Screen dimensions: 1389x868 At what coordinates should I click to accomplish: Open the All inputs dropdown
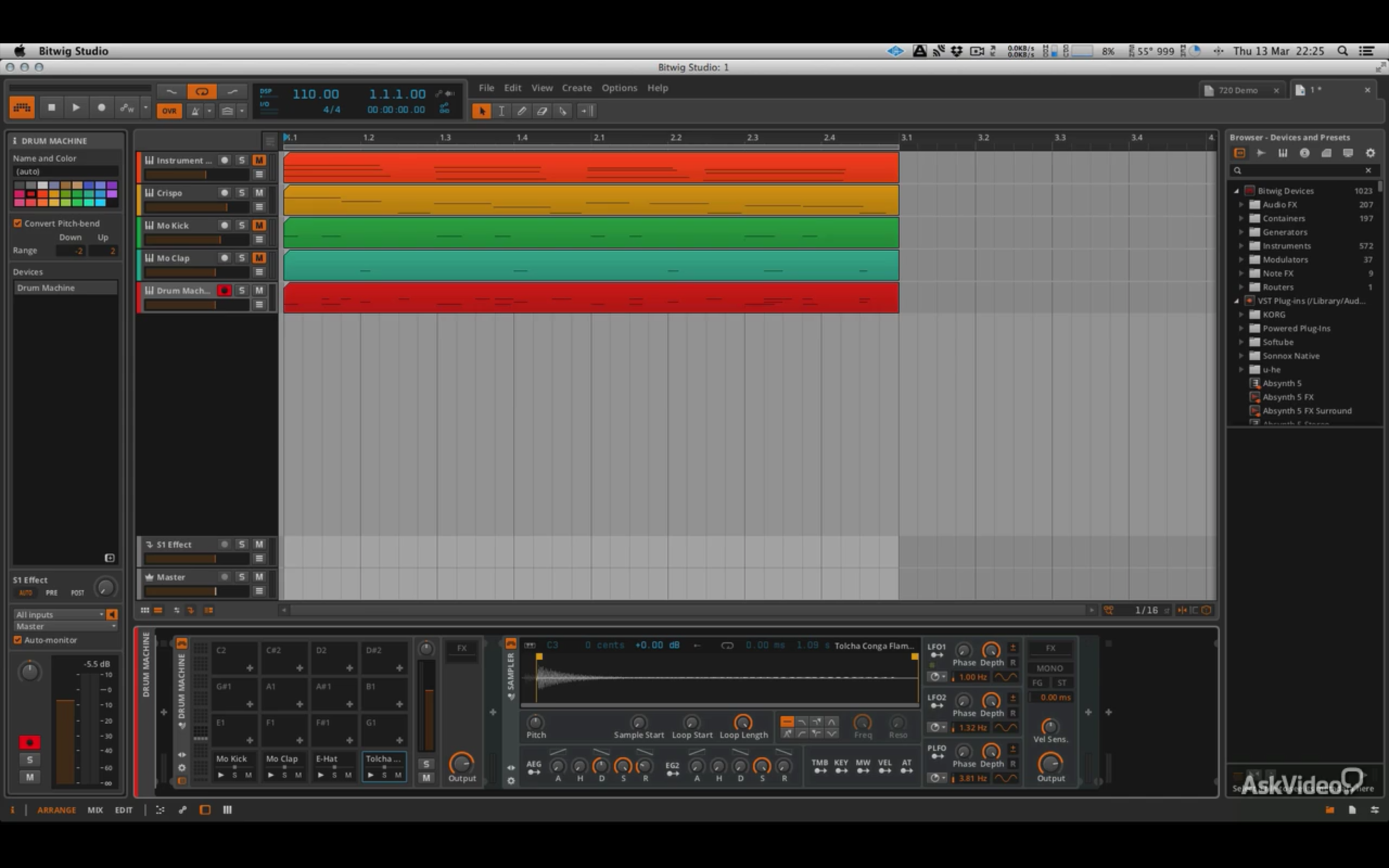click(x=60, y=614)
